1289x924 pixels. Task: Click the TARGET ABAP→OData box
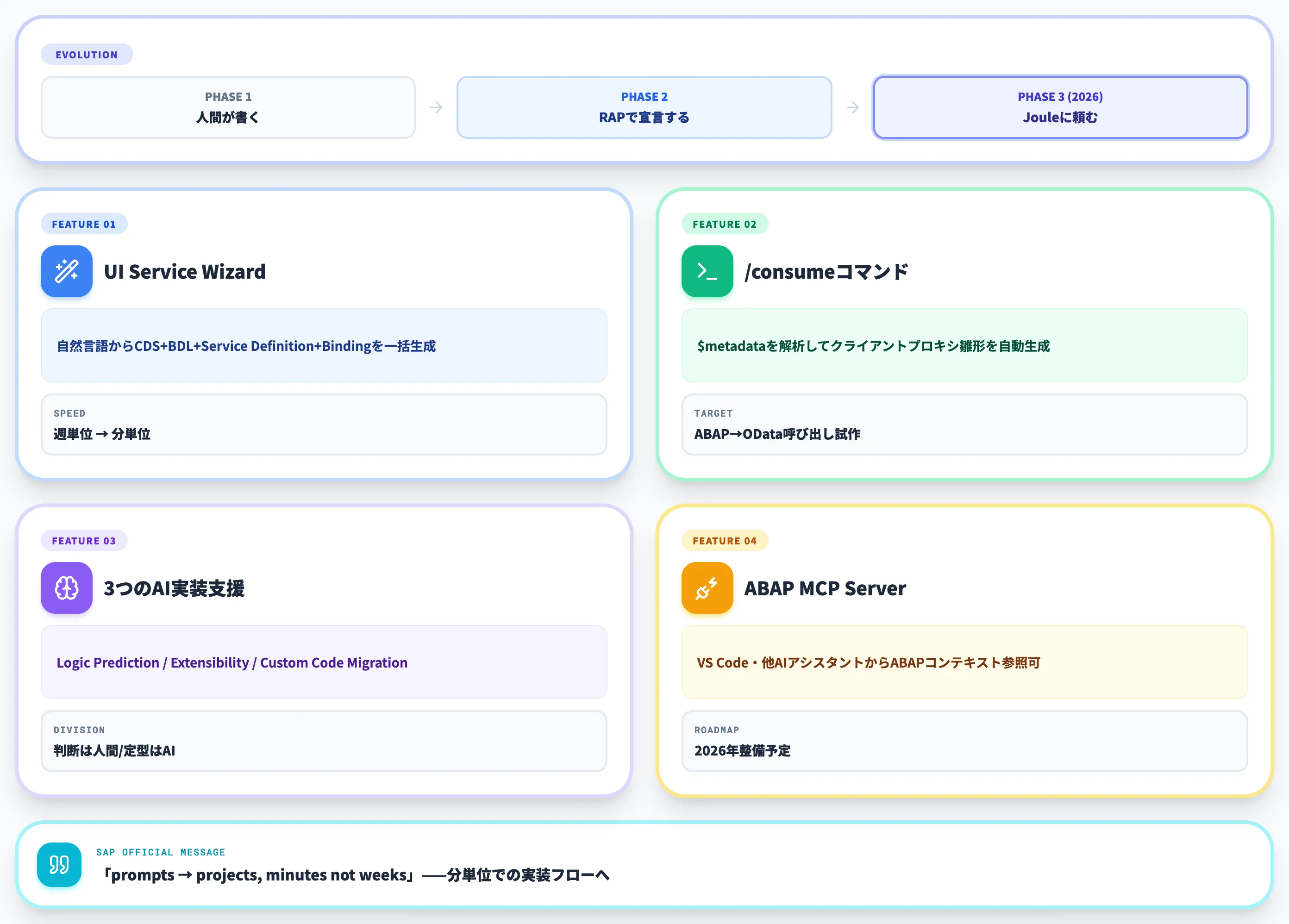(x=964, y=425)
